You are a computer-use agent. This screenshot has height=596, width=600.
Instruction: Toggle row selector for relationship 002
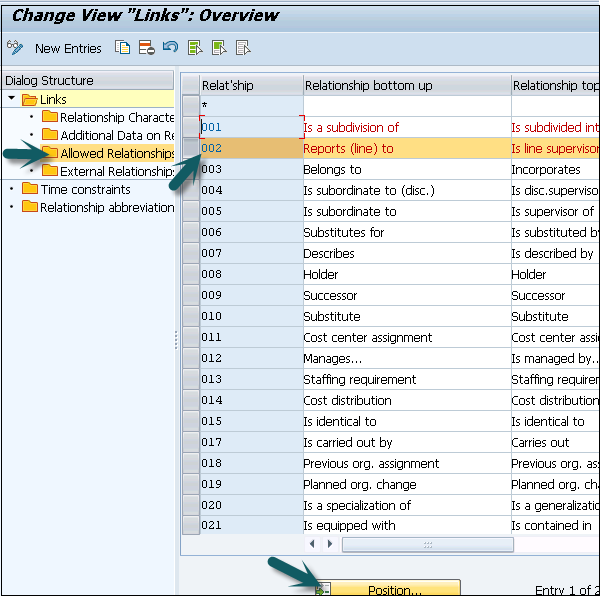pos(190,148)
